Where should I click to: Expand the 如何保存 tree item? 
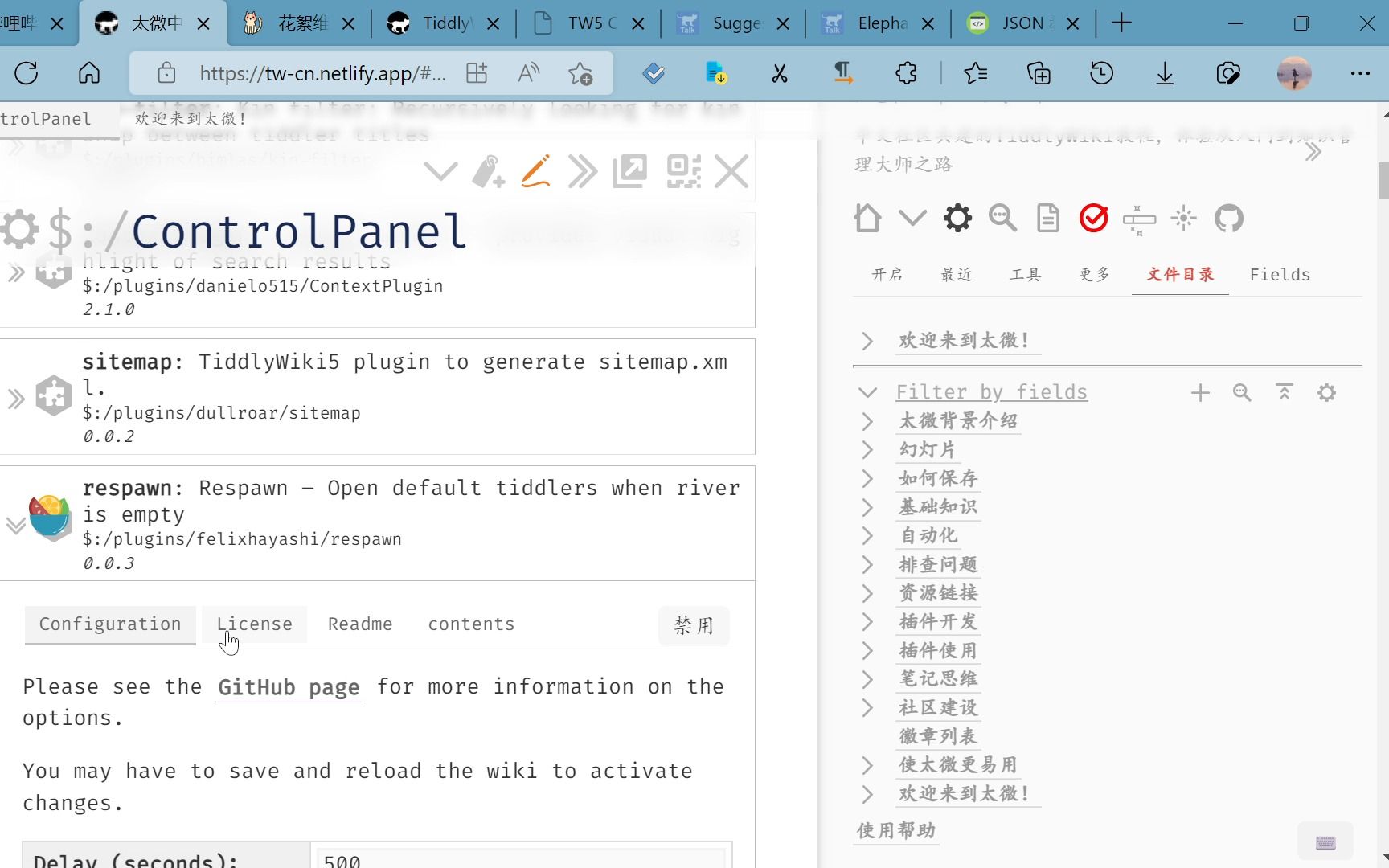867,478
